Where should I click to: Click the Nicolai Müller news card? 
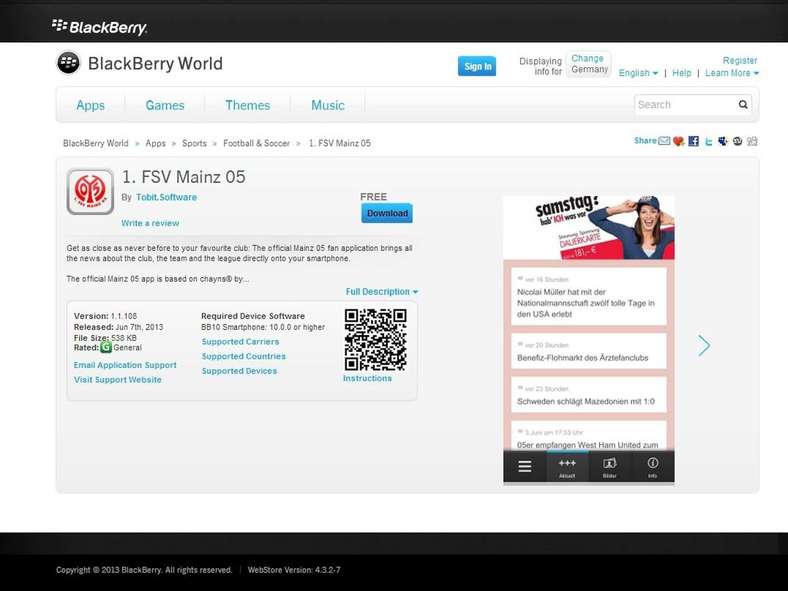tap(589, 297)
